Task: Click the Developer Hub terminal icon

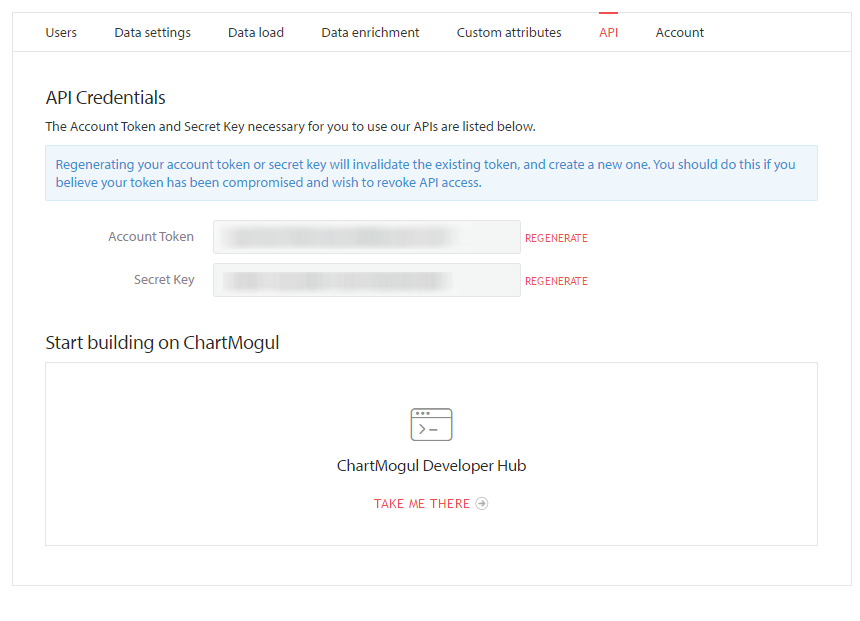Action: (x=432, y=424)
